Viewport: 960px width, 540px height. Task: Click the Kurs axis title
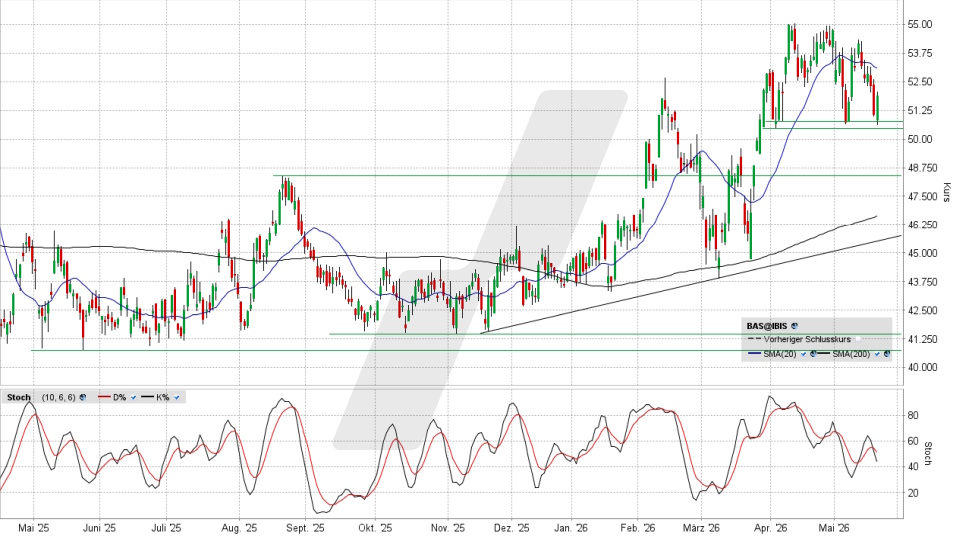947,192
